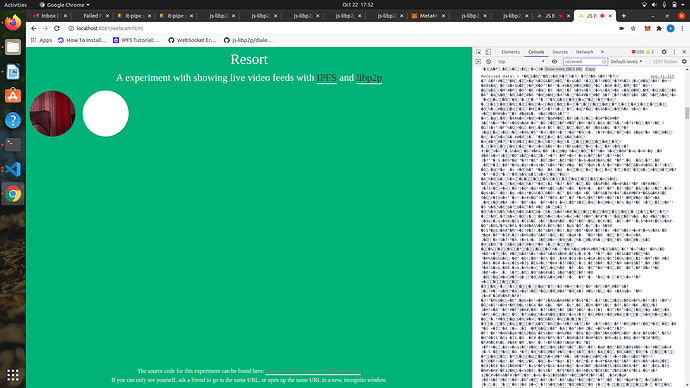Image resolution: width=690 pixels, height=388 pixels.
Task: Open the Chrome profile avatar
Action: [x=670, y=28]
